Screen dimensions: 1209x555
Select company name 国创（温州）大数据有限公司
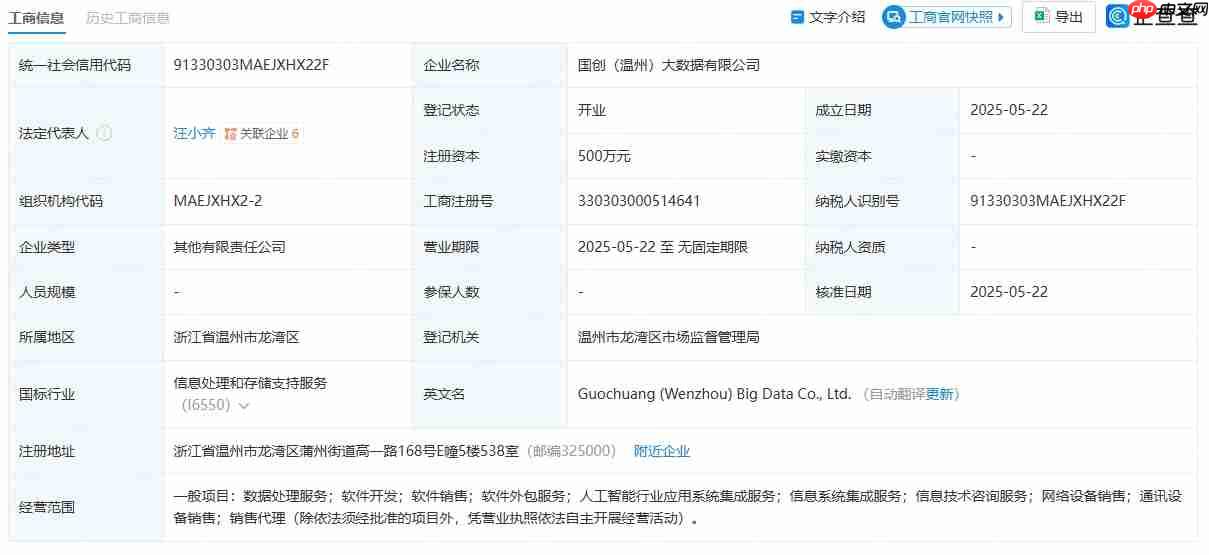[x=669, y=65]
